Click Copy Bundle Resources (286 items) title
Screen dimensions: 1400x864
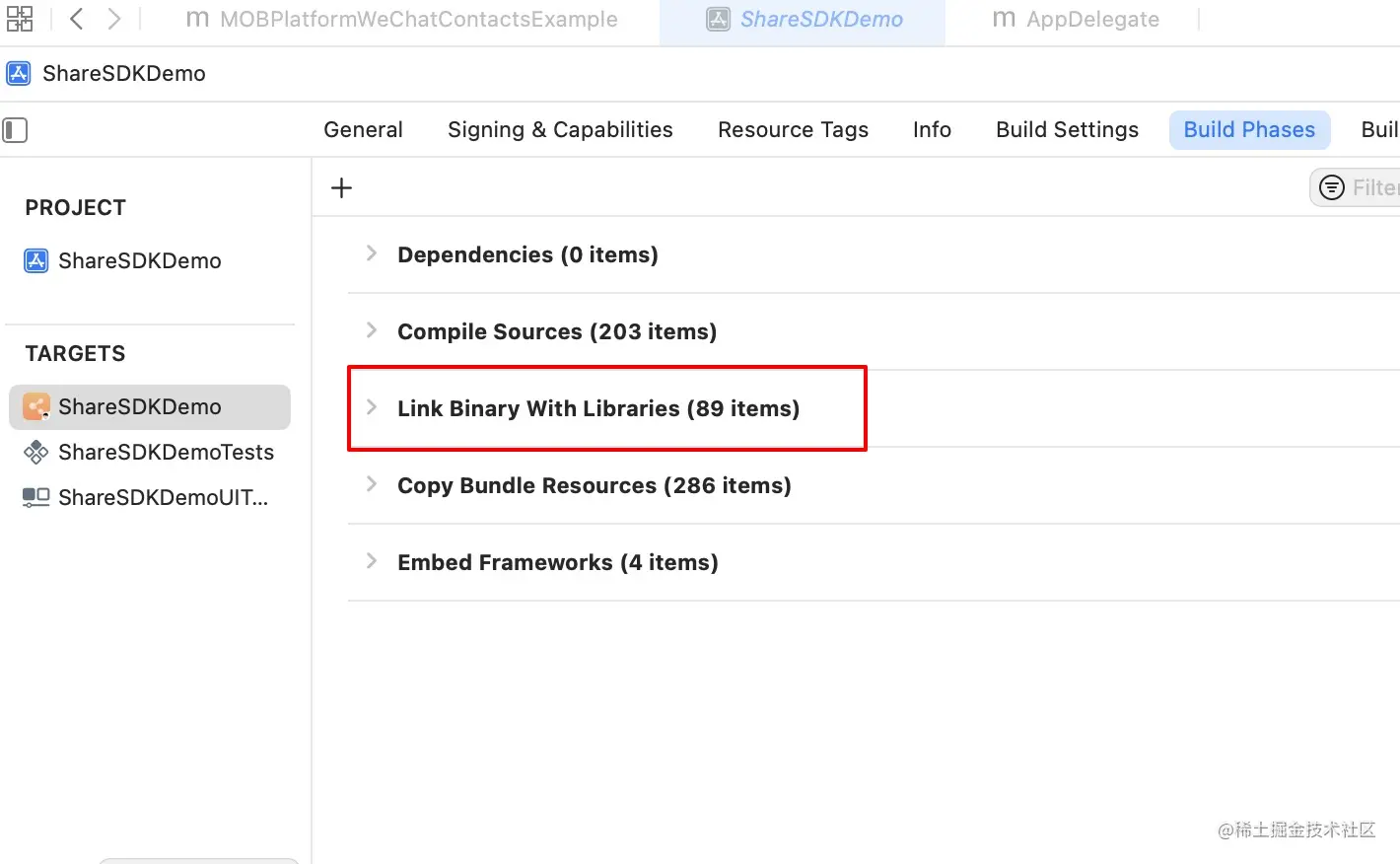point(595,485)
